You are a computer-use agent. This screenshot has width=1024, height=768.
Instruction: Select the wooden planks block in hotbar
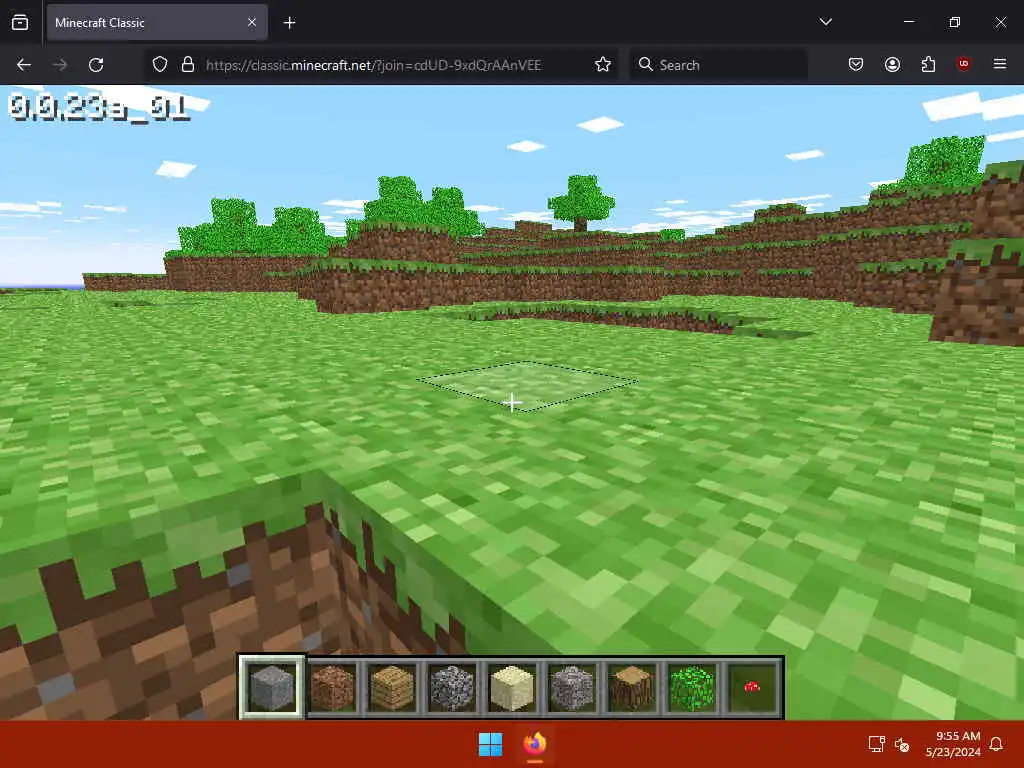click(392, 687)
